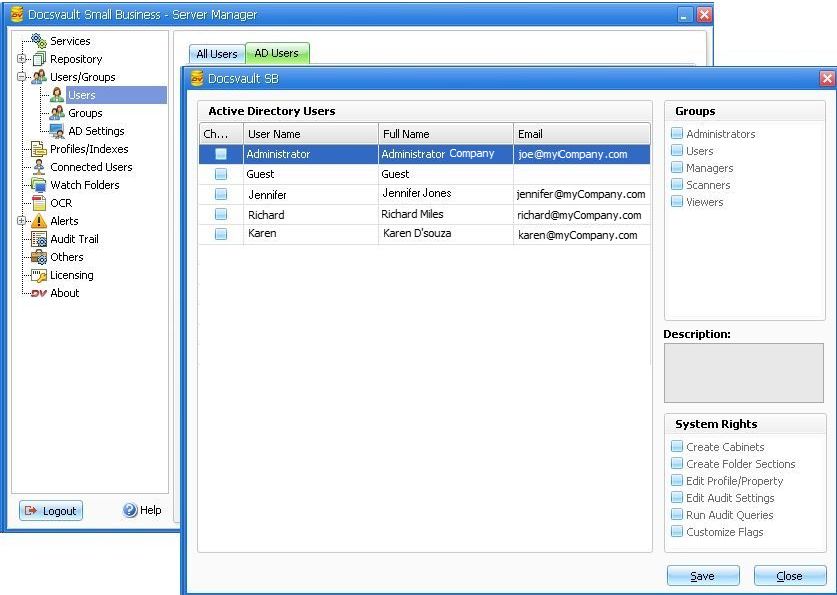Collapse the Users/Groups tree node
The height and width of the screenshot is (595, 837).
pos(20,77)
